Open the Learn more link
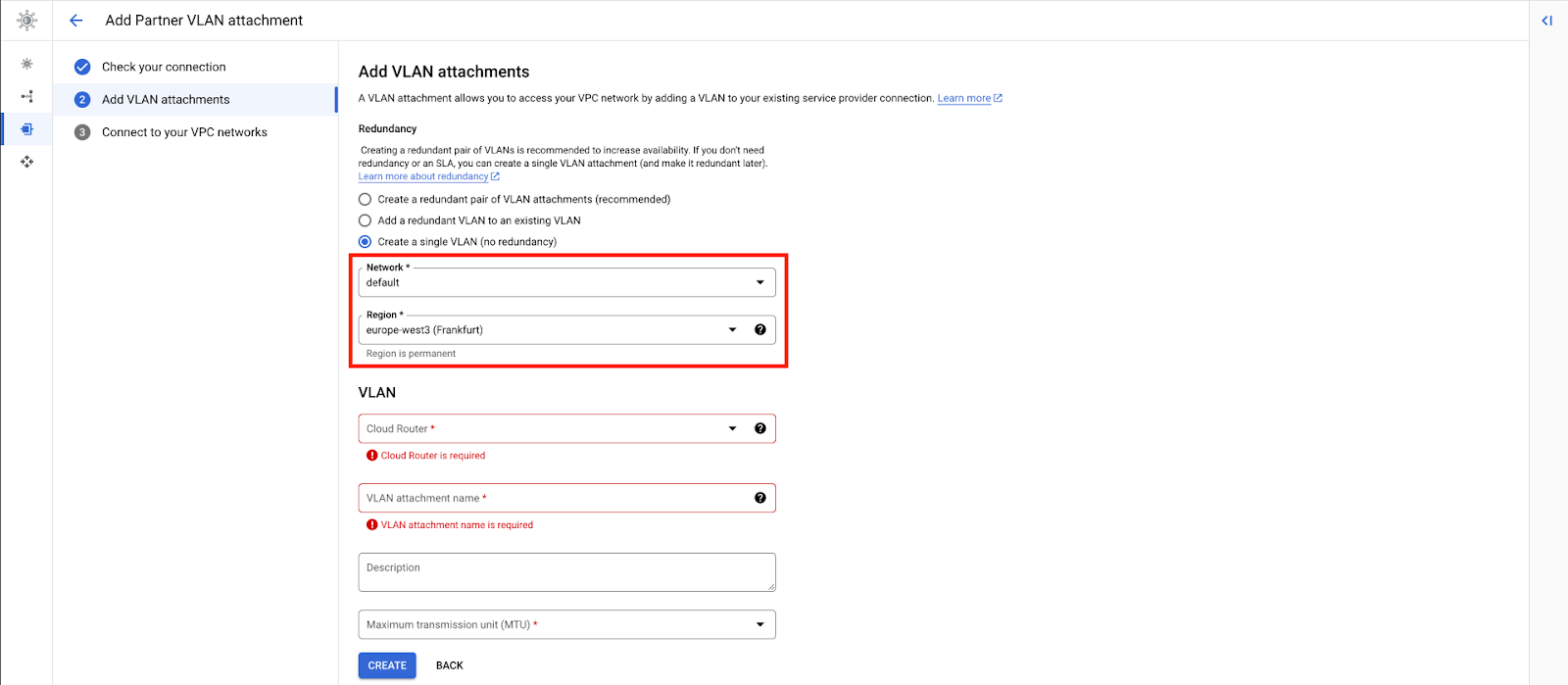This screenshot has height=685, width=1568. click(964, 98)
